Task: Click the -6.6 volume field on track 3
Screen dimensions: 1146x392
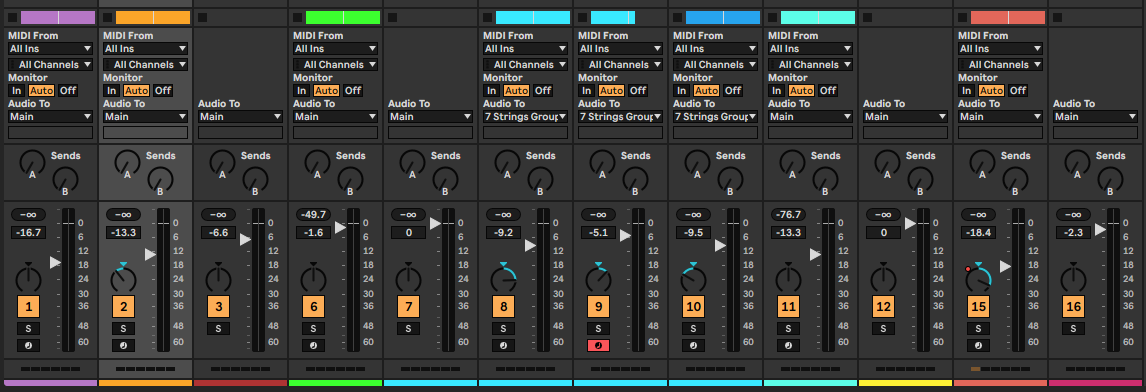Action: tap(219, 233)
